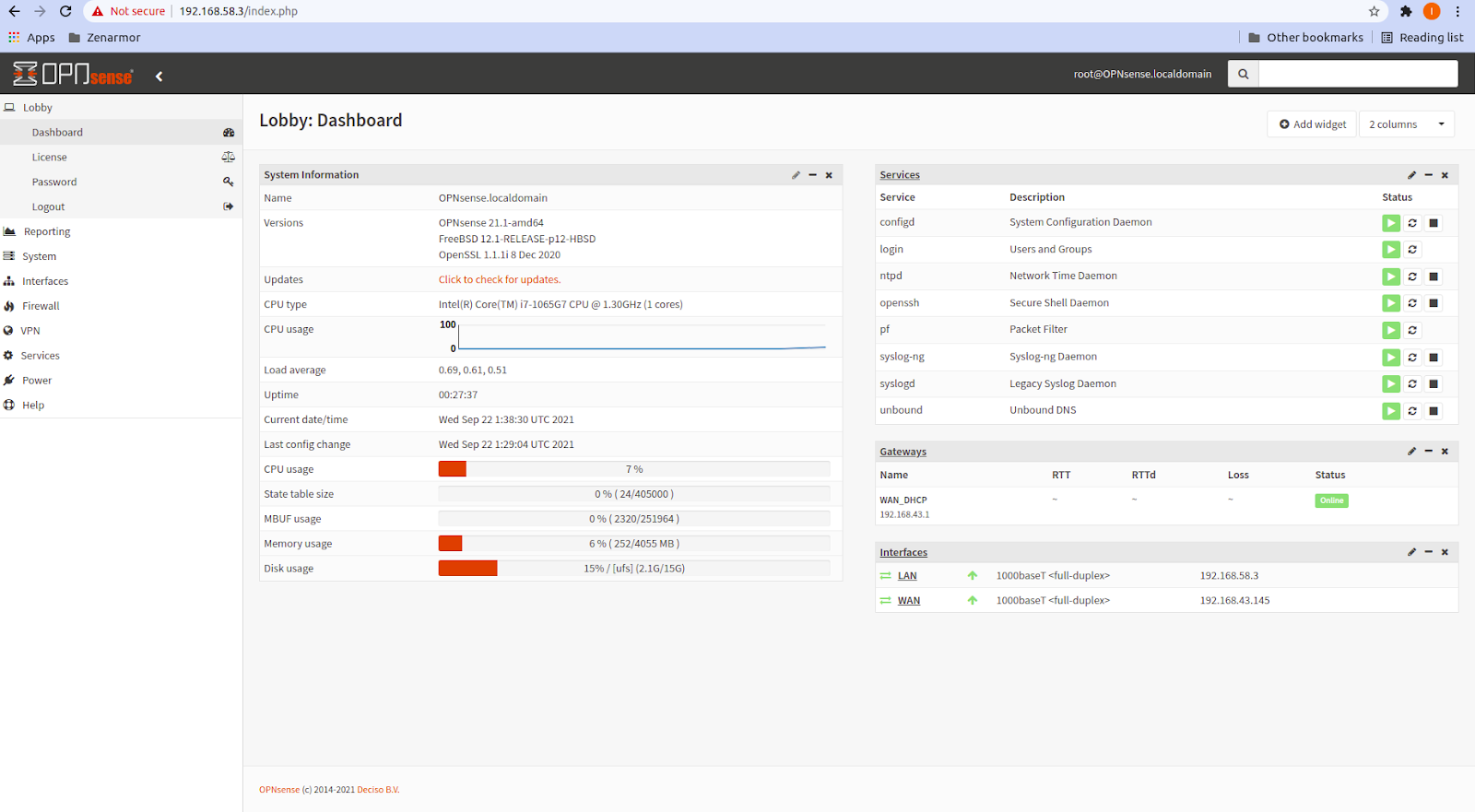The width and height of the screenshot is (1475, 812).
Task: Choose Logout from the sidebar
Action: [121, 207]
